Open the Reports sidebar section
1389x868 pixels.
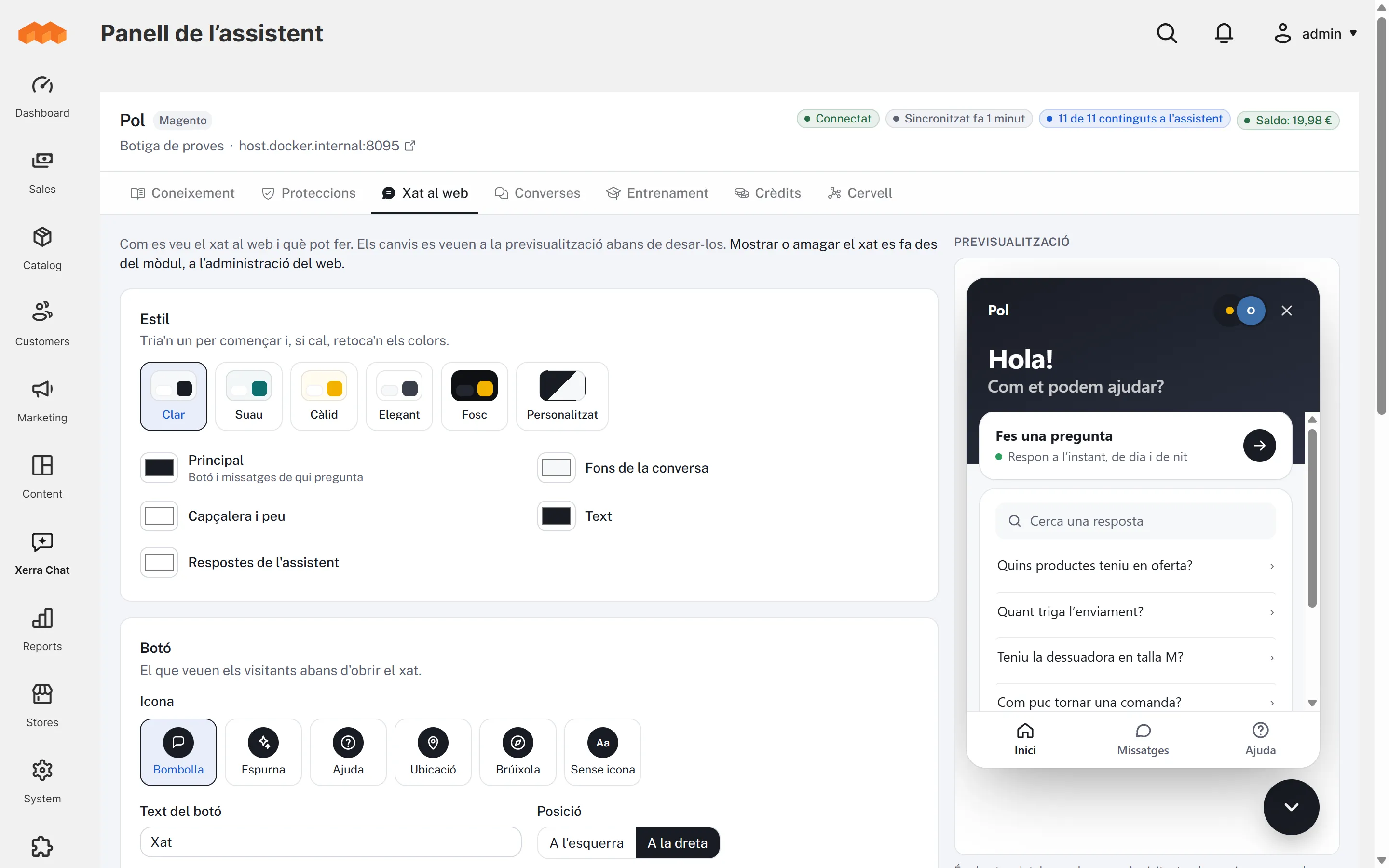42,629
